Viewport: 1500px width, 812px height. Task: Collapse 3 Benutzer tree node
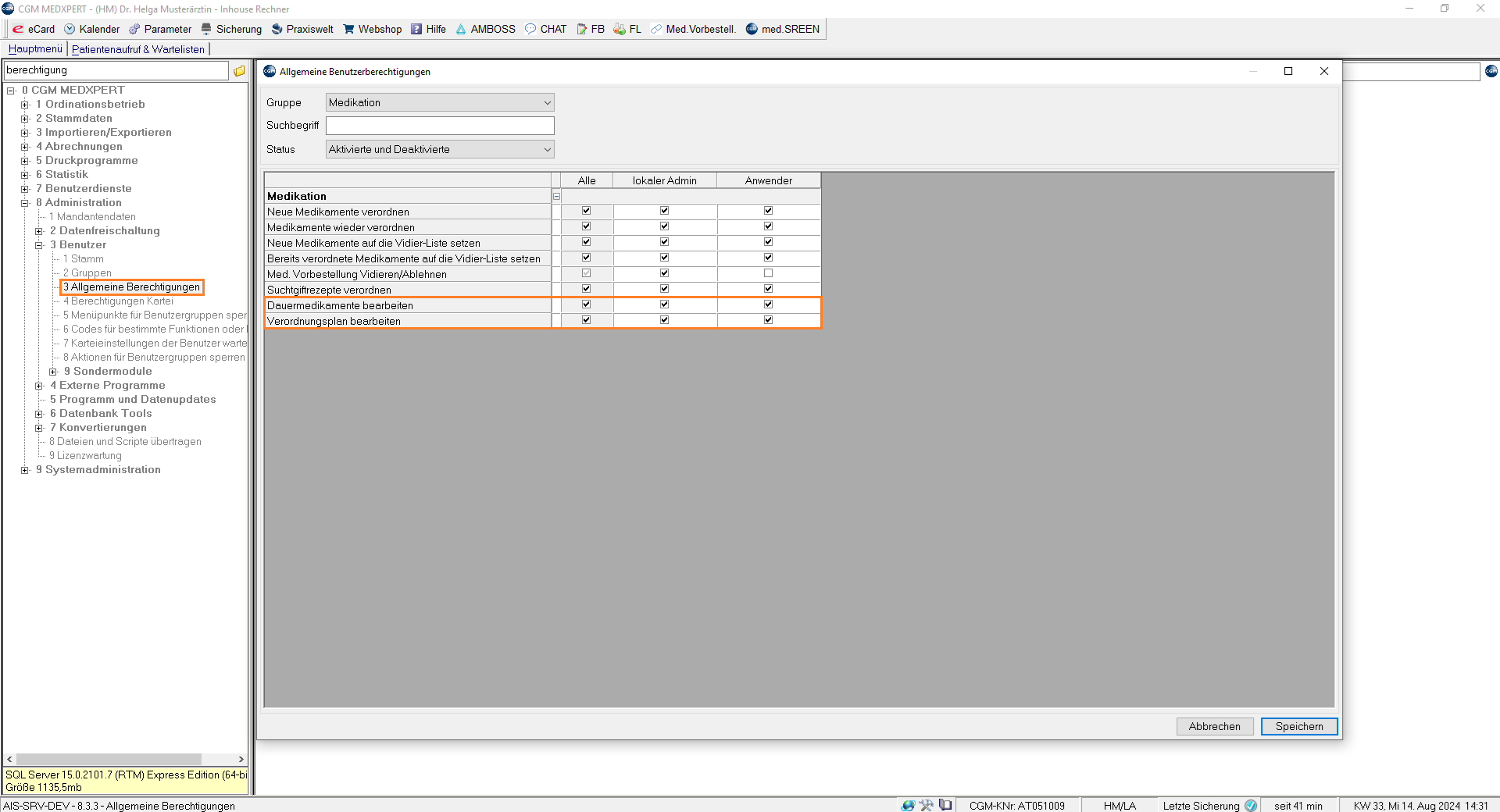[x=39, y=245]
